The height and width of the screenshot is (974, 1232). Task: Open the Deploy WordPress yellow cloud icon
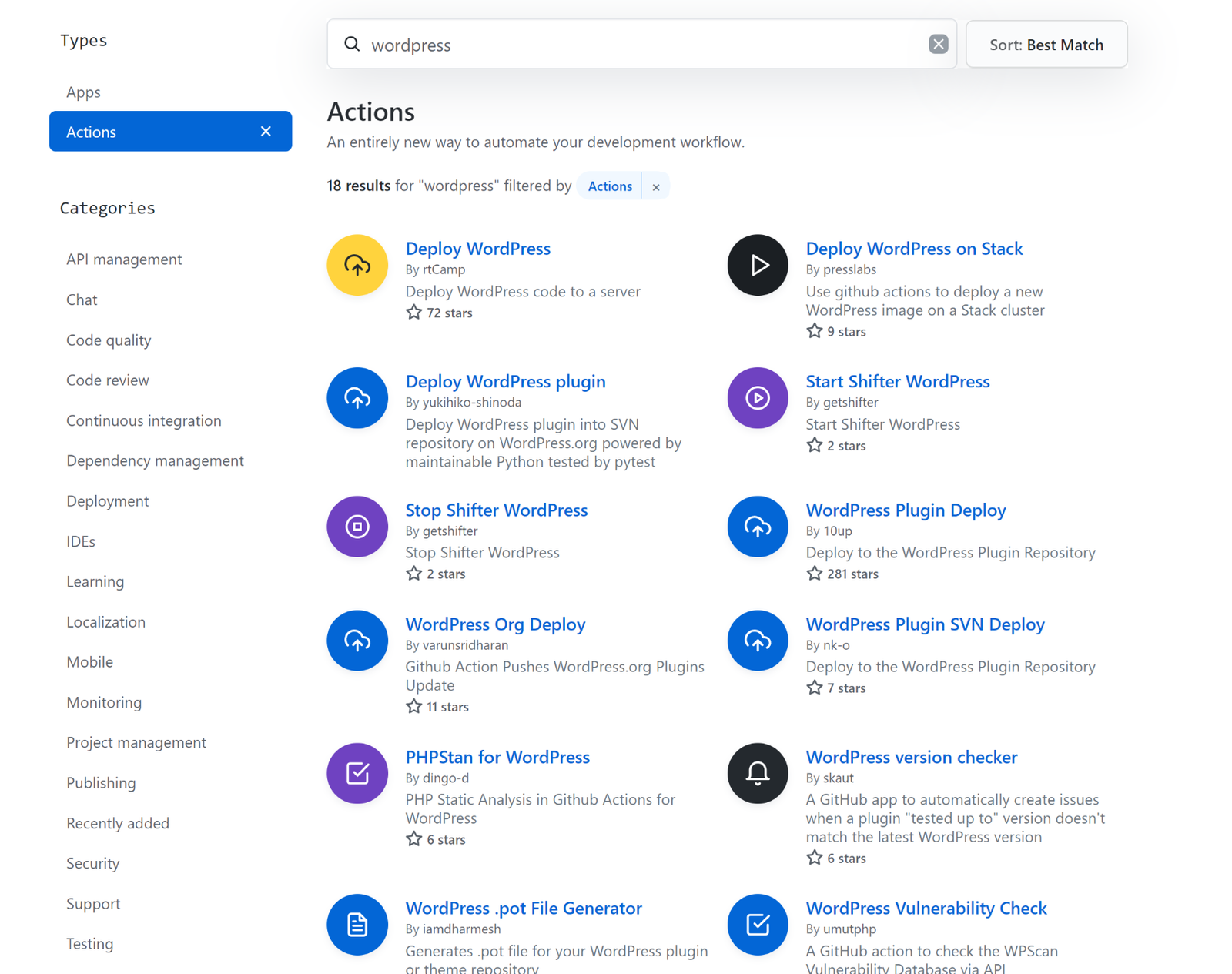click(357, 265)
